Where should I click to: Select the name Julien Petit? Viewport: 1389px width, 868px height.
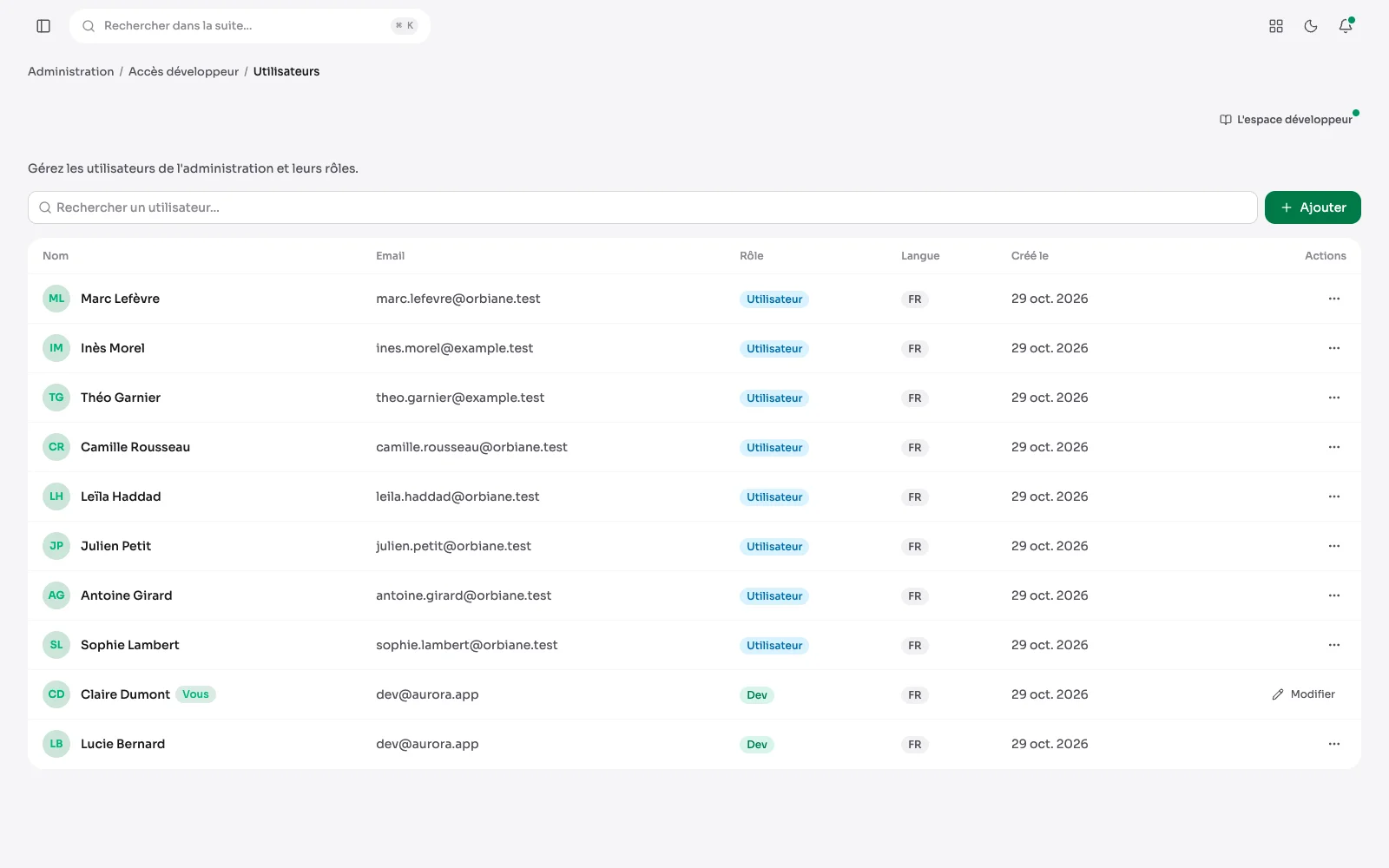tap(115, 546)
